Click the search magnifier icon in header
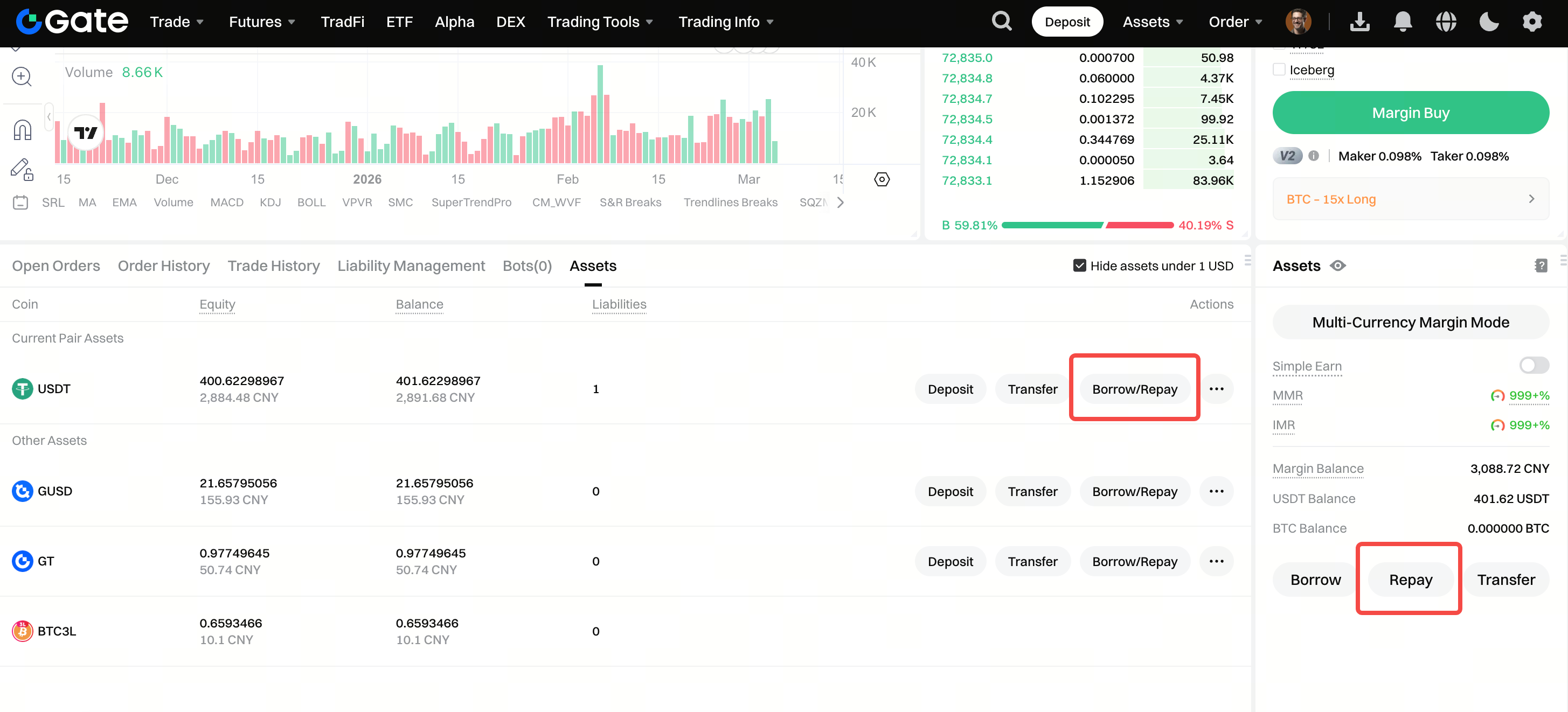This screenshot has height=712, width=1568. click(1001, 22)
